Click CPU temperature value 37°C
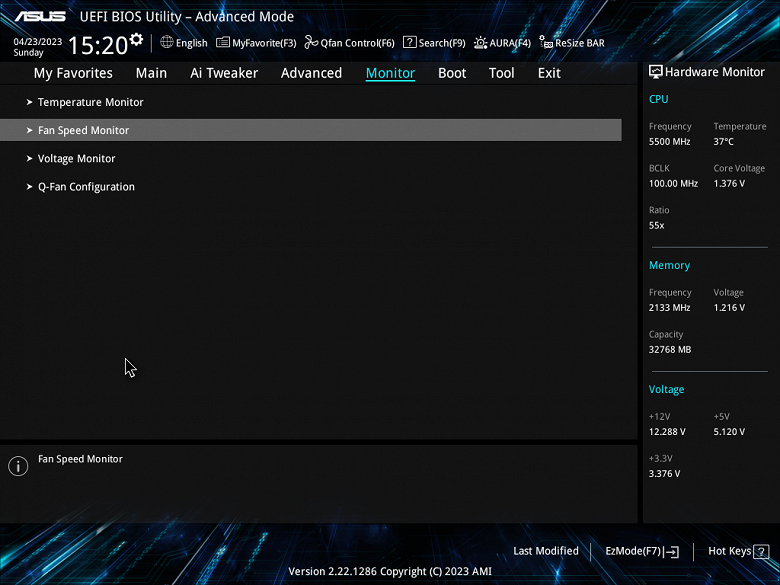Image resolution: width=780 pixels, height=585 pixels. point(724,142)
